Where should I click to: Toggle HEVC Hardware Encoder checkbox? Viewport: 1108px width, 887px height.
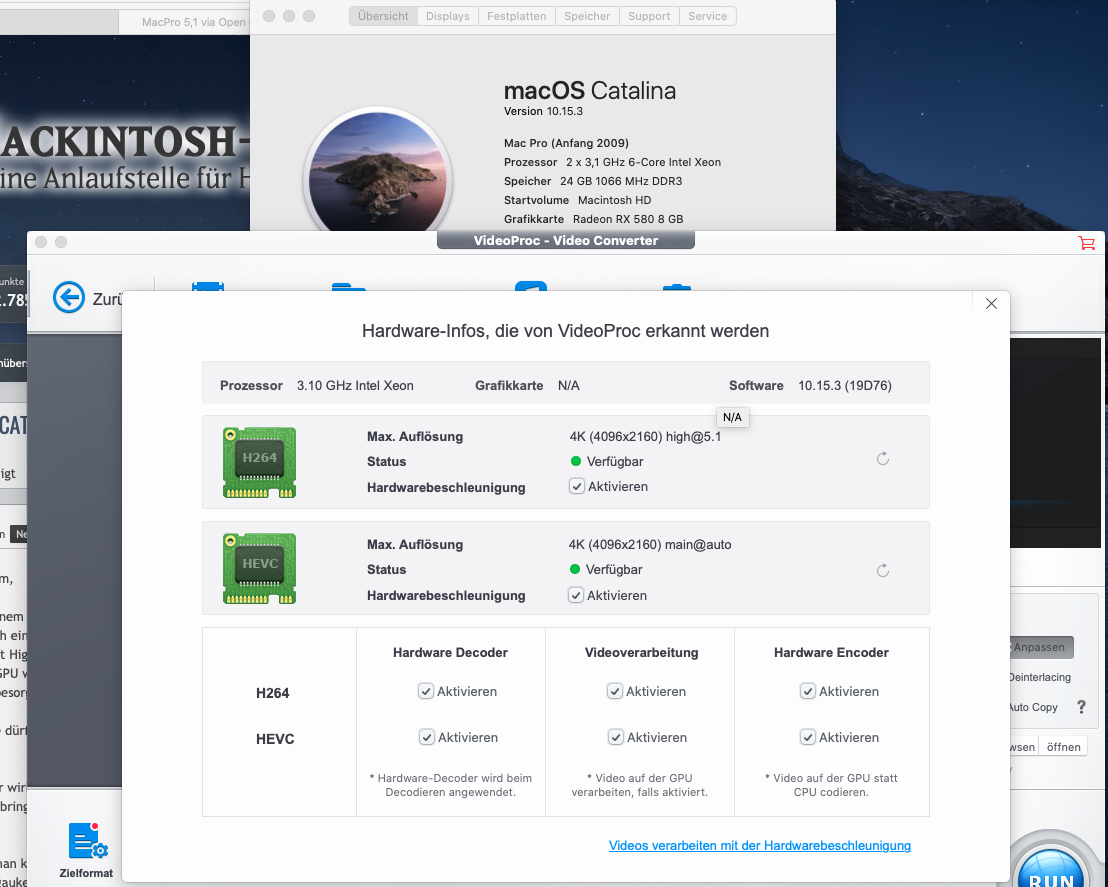pos(808,737)
